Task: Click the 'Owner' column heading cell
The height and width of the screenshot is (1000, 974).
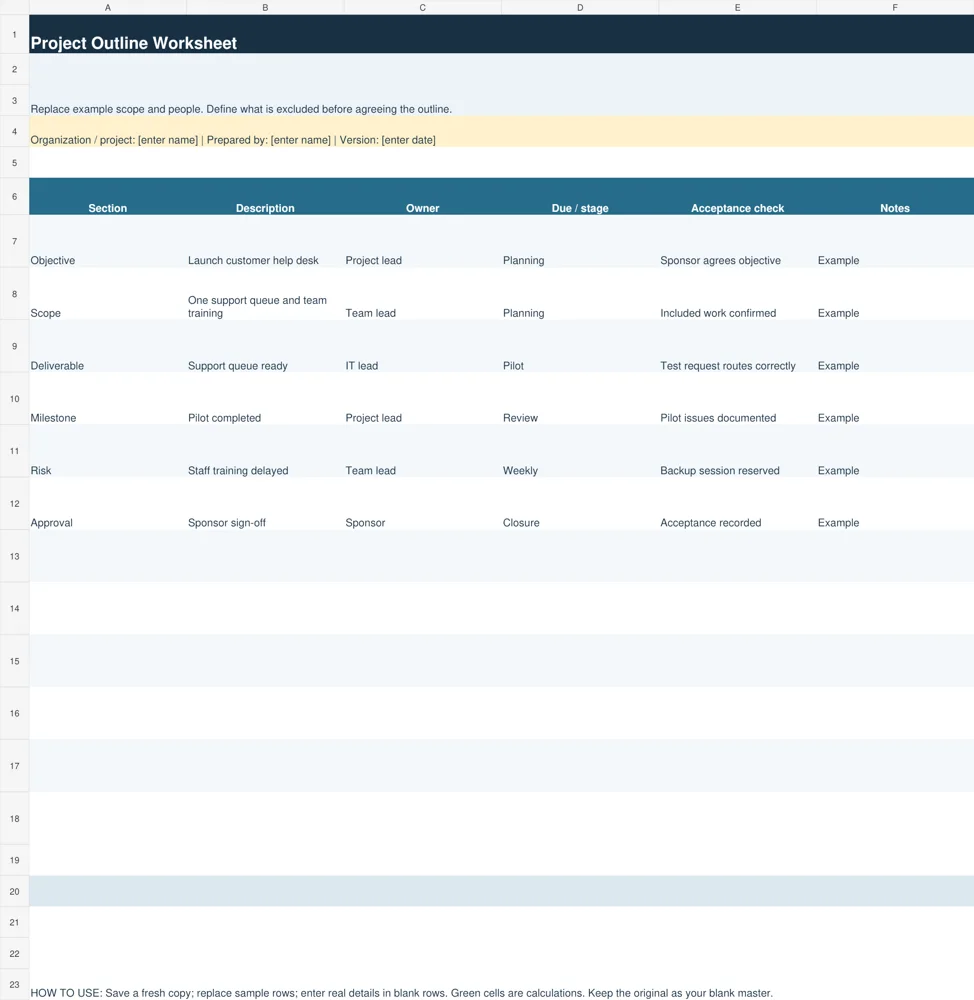Action: (422, 196)
